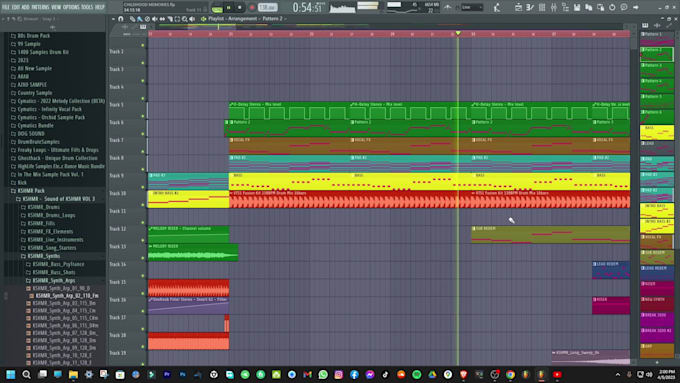Image resolution: width=680 pixels, height=383 pixels.
Task: Open the global snap 'Line' dropdown
Action: tap(472, 7)
